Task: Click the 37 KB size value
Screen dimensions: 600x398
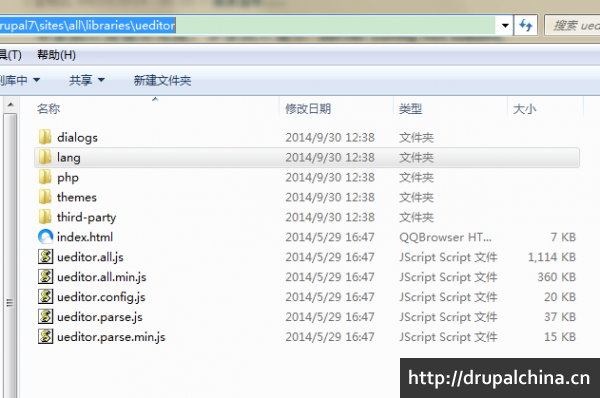Action: click(x=560, y=316)
